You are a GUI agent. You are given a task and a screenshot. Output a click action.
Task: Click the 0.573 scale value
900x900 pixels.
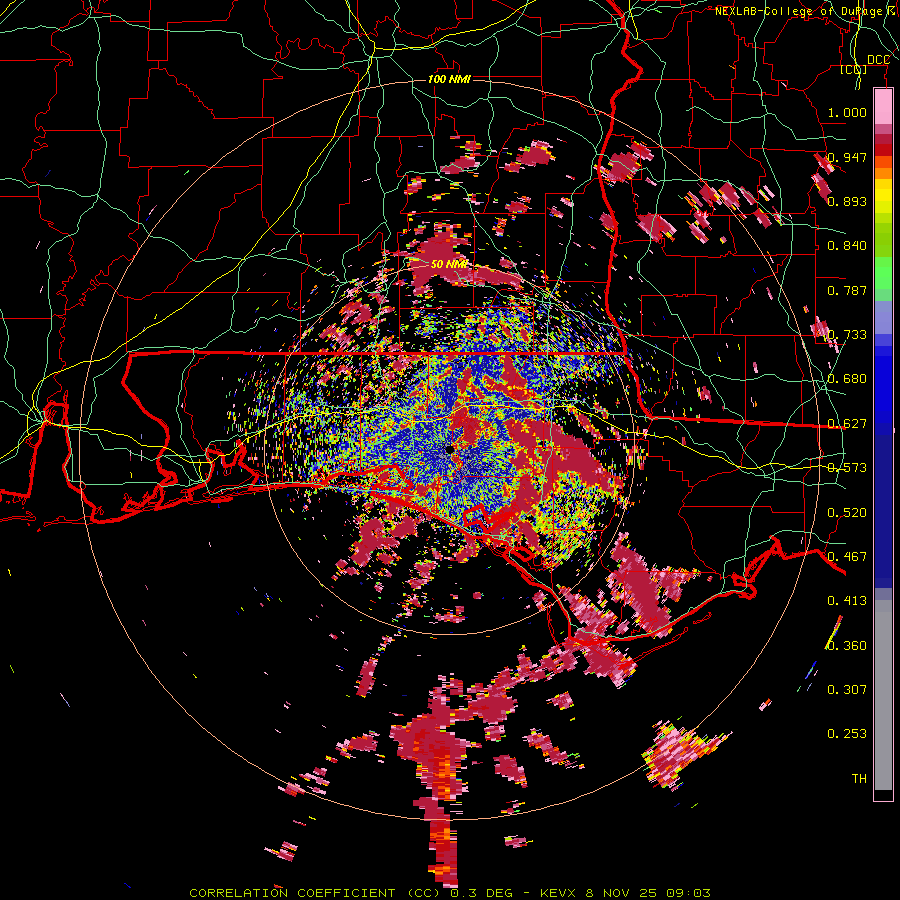847,468
